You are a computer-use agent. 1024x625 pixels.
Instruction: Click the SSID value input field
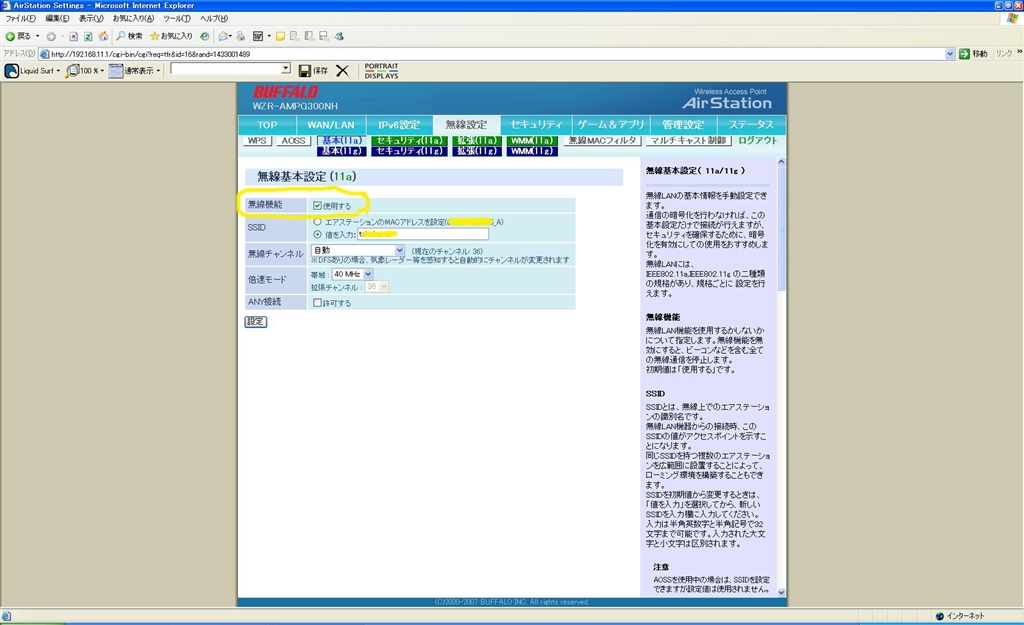(x=423, y=234)
